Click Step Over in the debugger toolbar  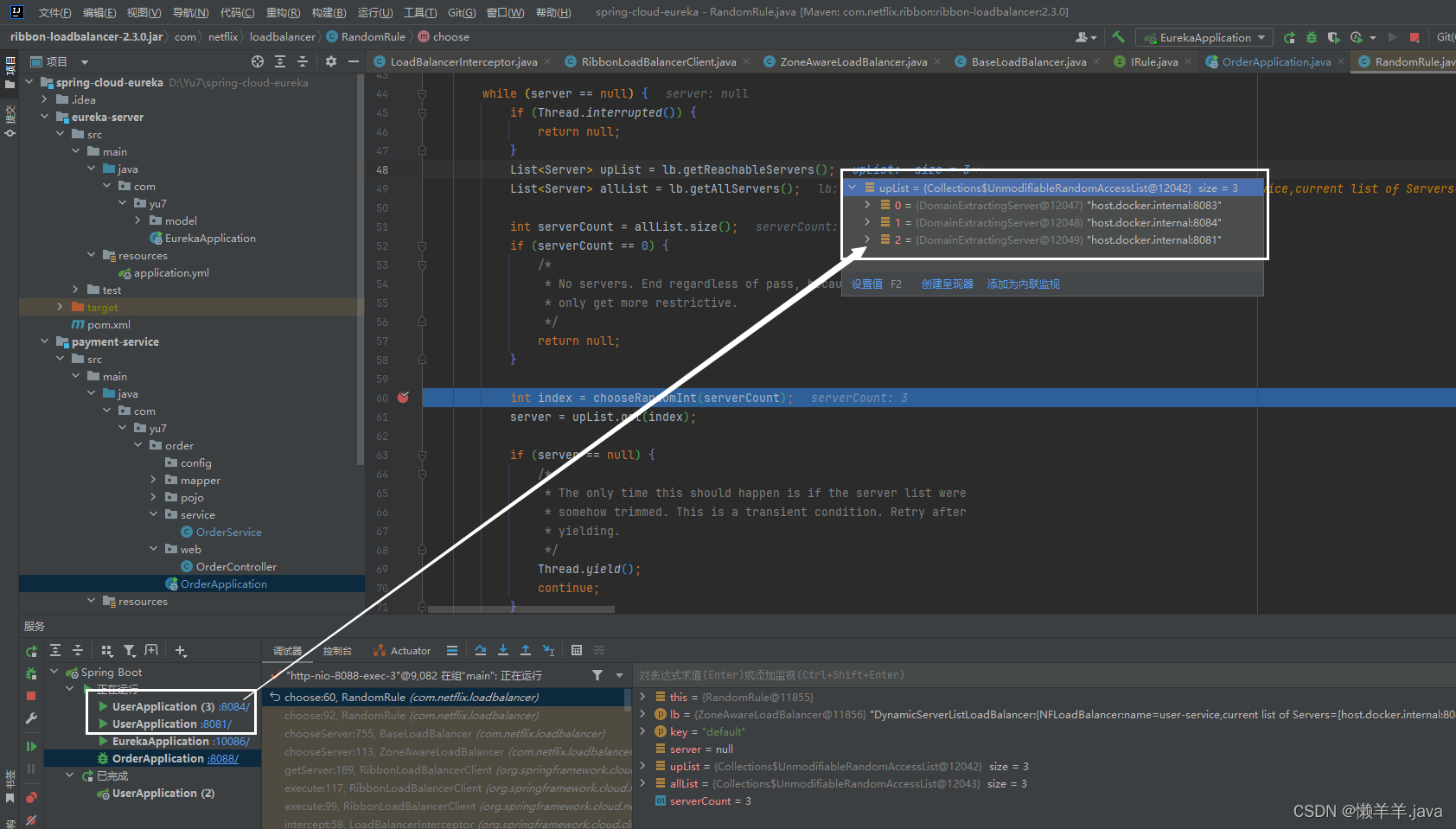point(481,650)
